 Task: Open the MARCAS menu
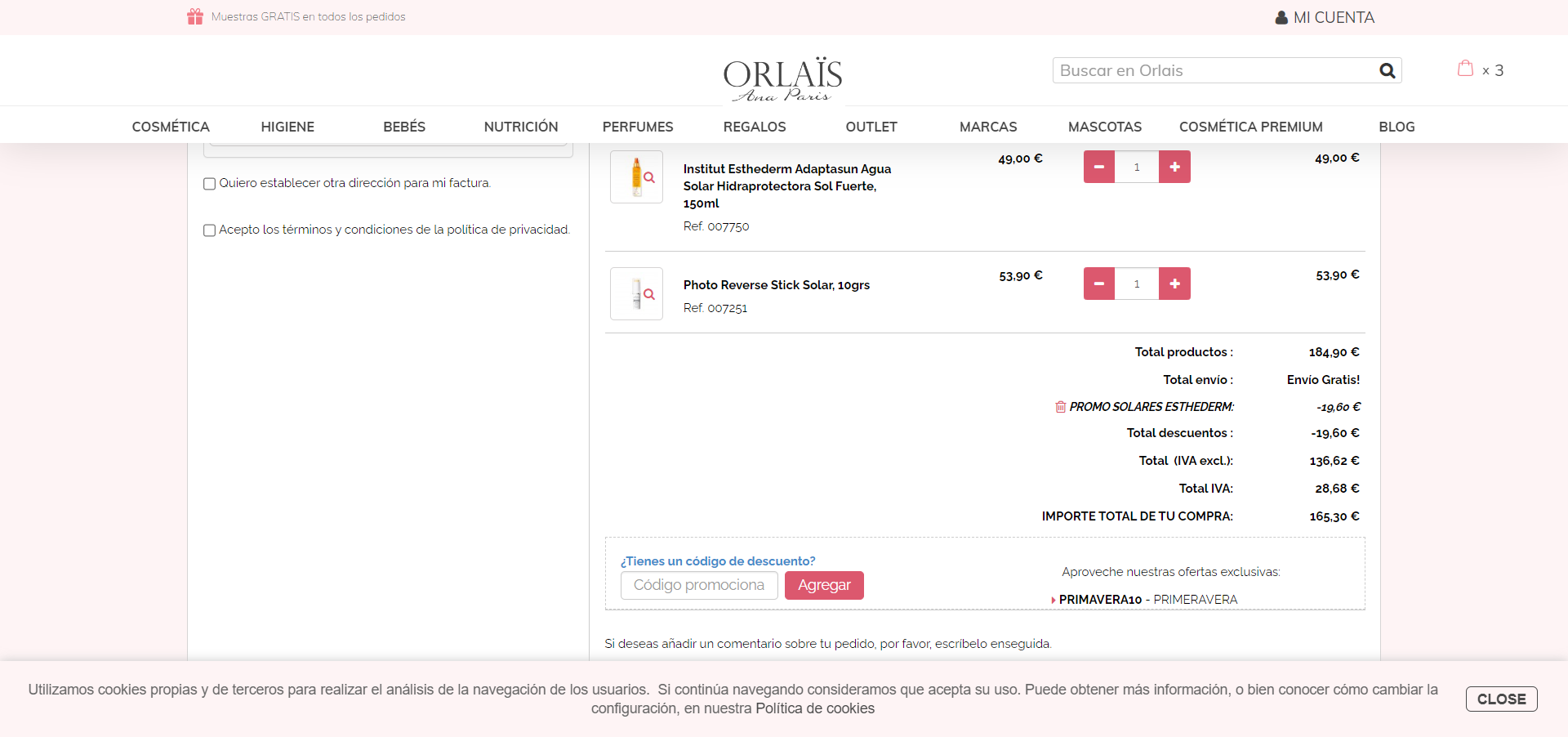[988, 127]
